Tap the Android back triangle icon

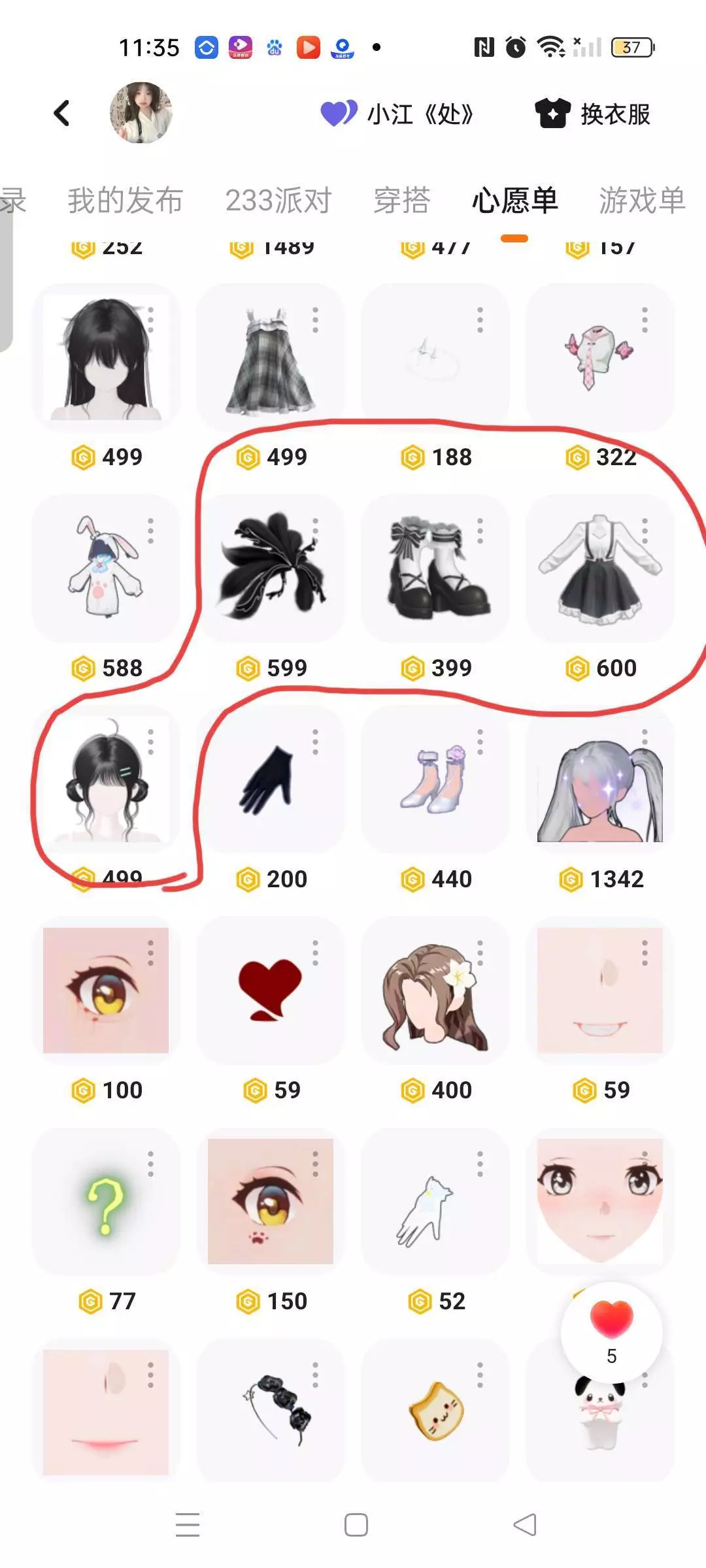tap(525, 1525)
